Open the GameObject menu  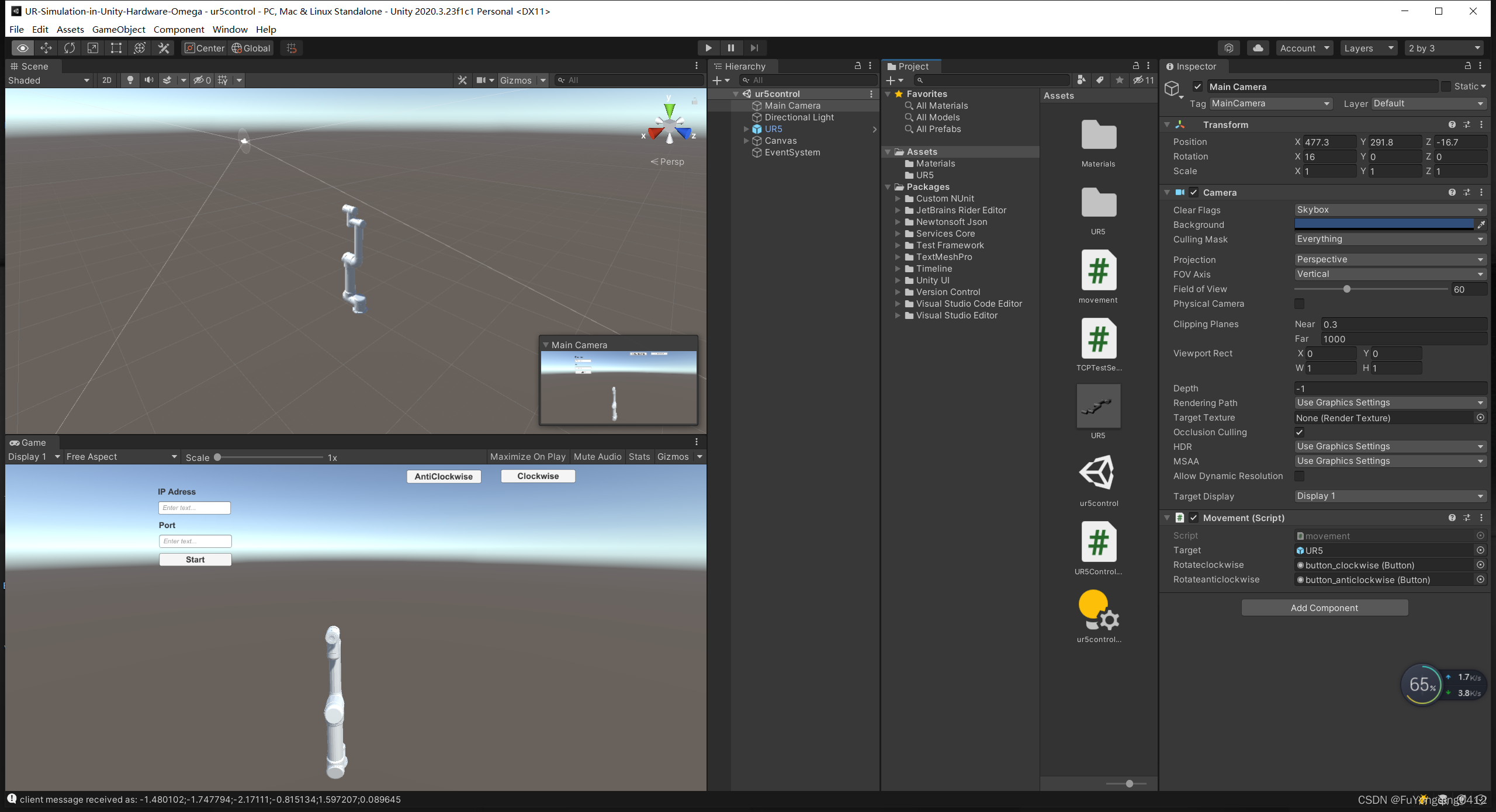(119, 29)
